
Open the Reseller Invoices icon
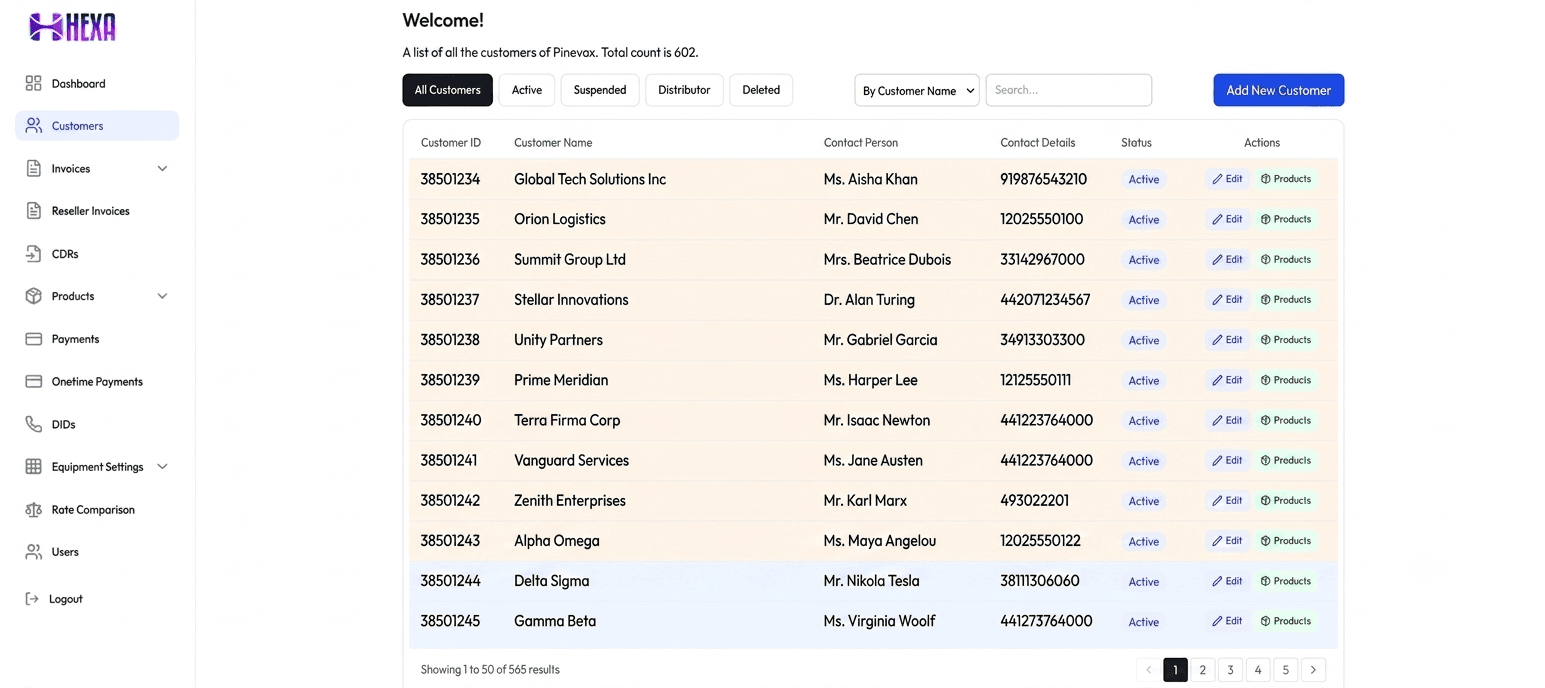pos(34,211)
